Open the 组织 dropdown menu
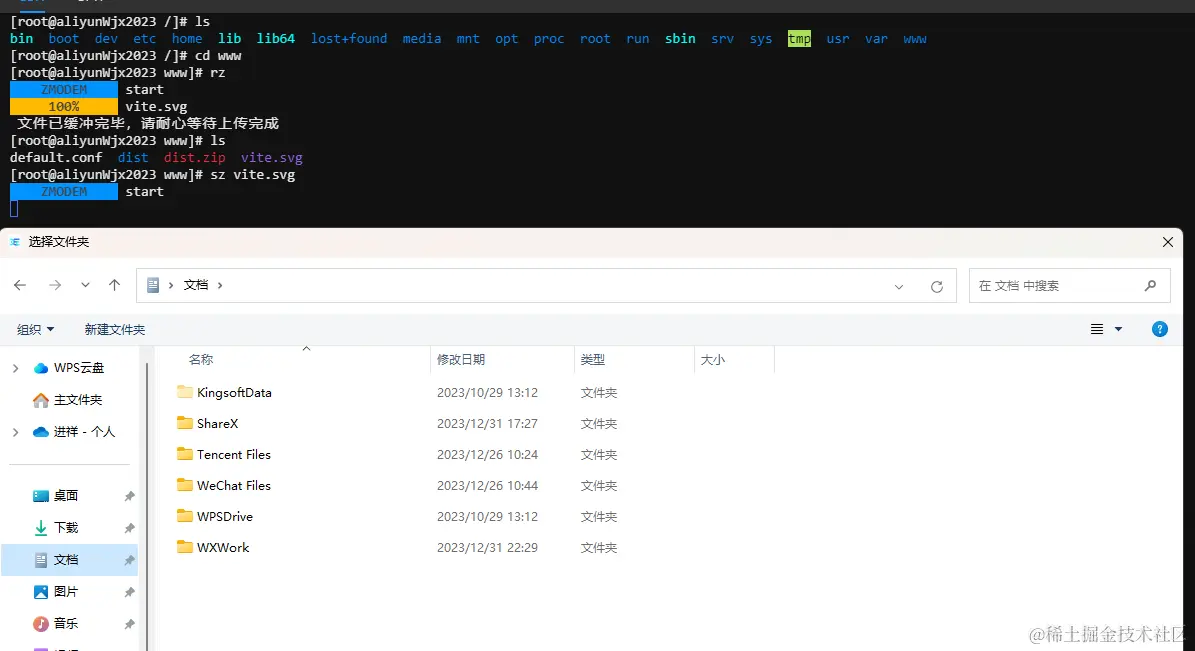Screen dimensions: 1195x651 (35, 329)
